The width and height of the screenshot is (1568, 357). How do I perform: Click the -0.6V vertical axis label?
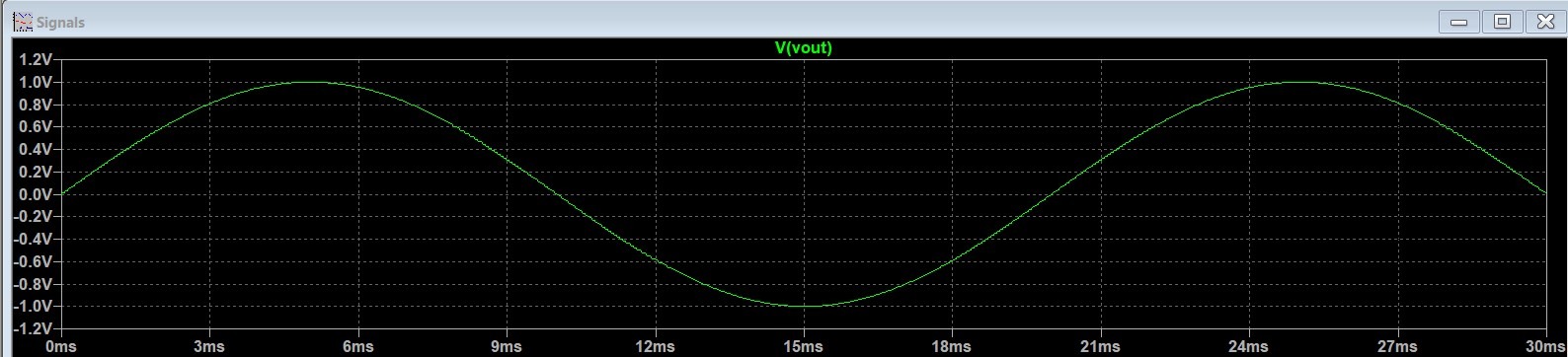(33, 261)
